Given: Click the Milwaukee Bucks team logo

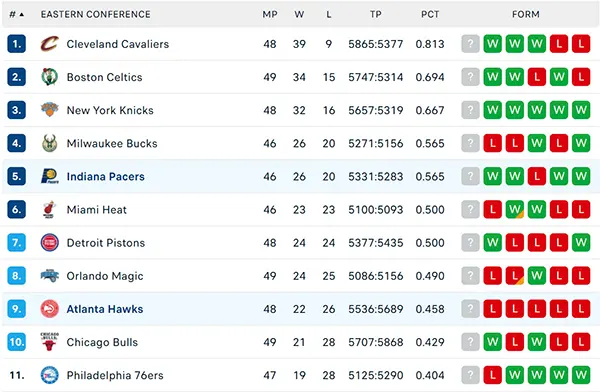Looking at the screenshot, I should click(x=50, y=143).
